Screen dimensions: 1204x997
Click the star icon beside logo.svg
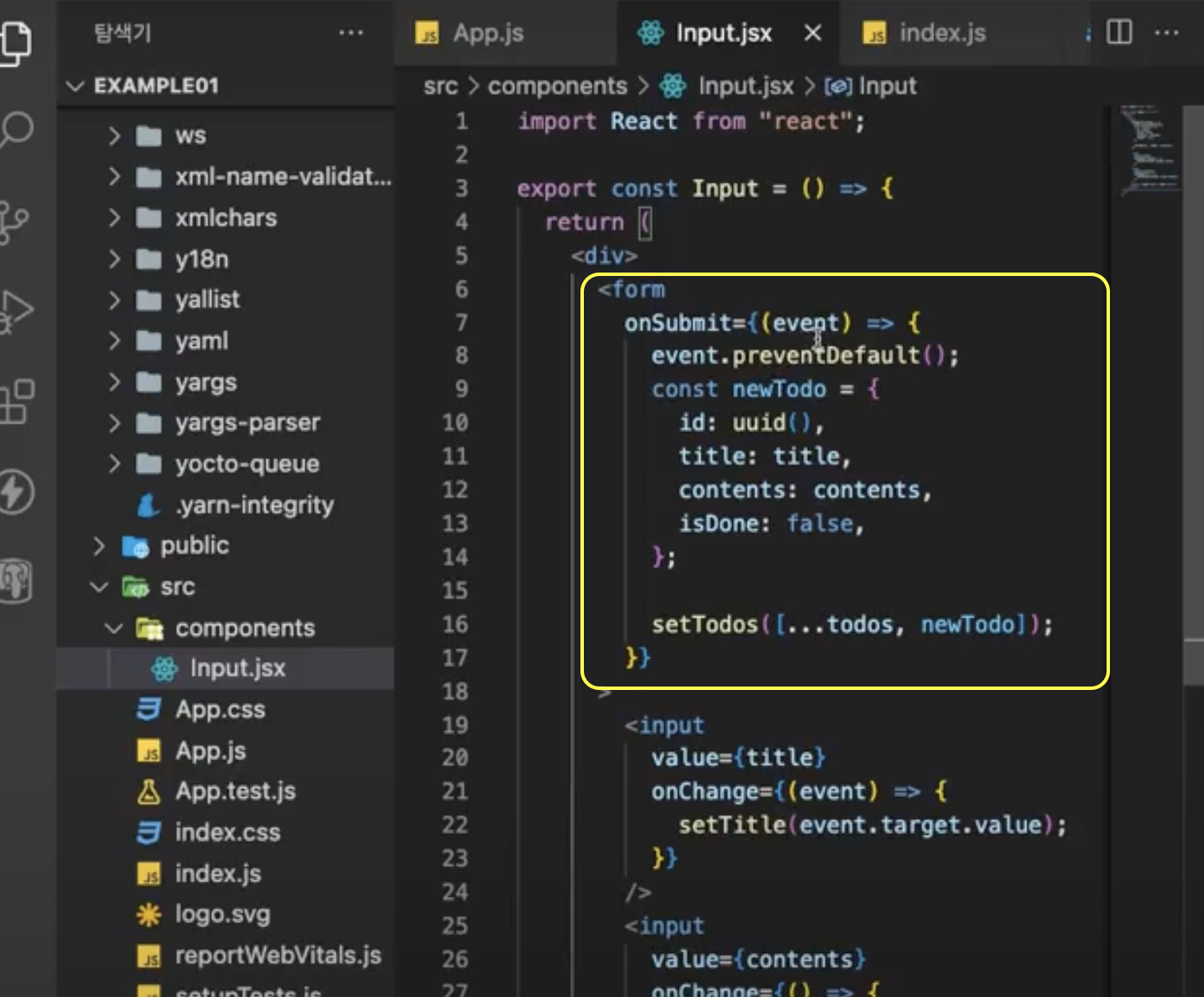click(x=149, y=914)
